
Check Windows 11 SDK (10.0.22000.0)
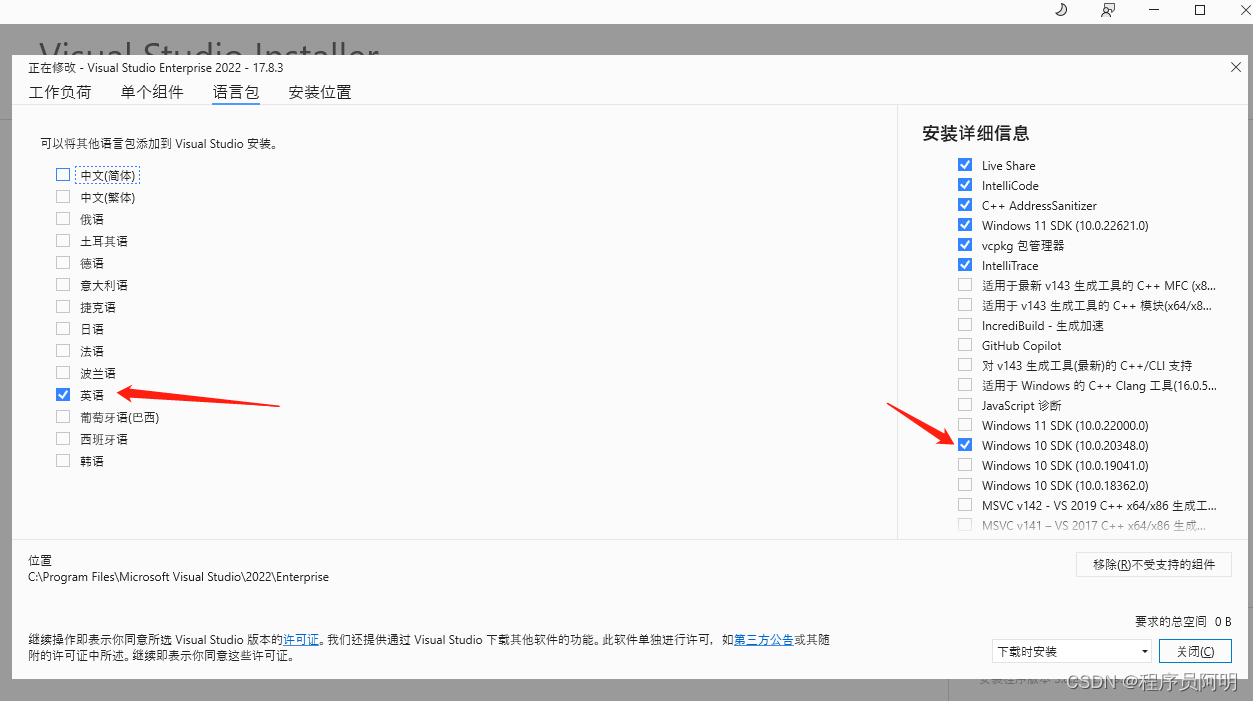pos(965,425)
